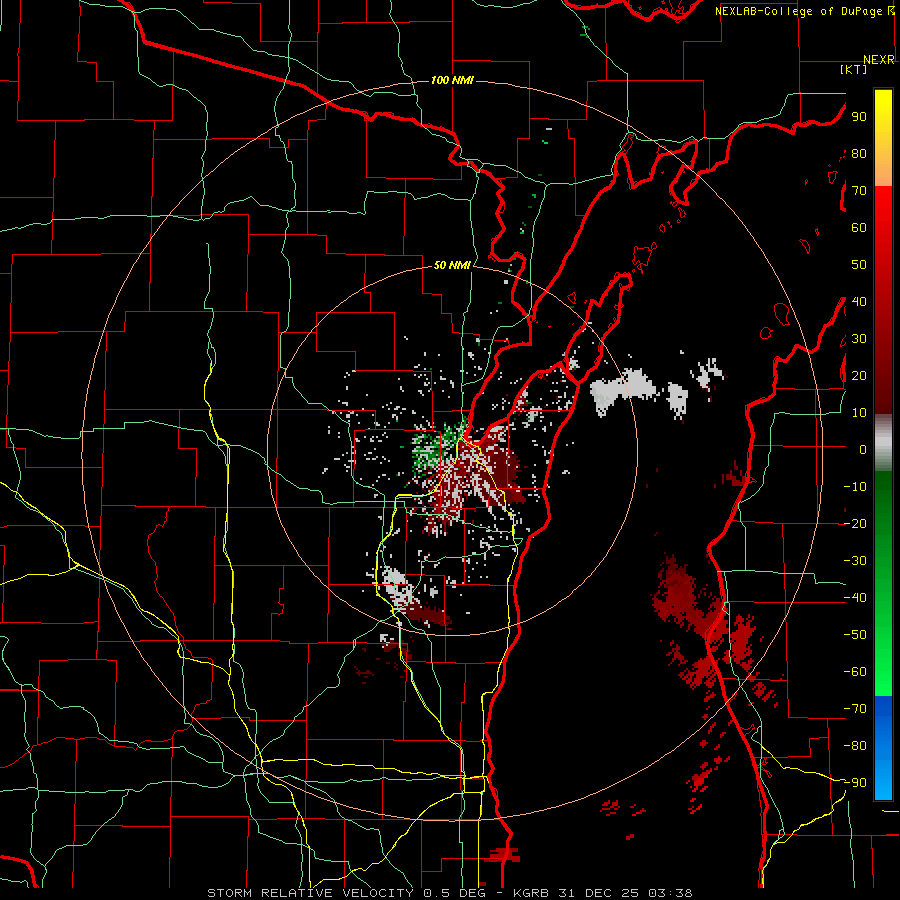The width and height of the screenshot is (900, 900).
Task: Click the 40 value on velocity scale
Action: click(859, 302)
